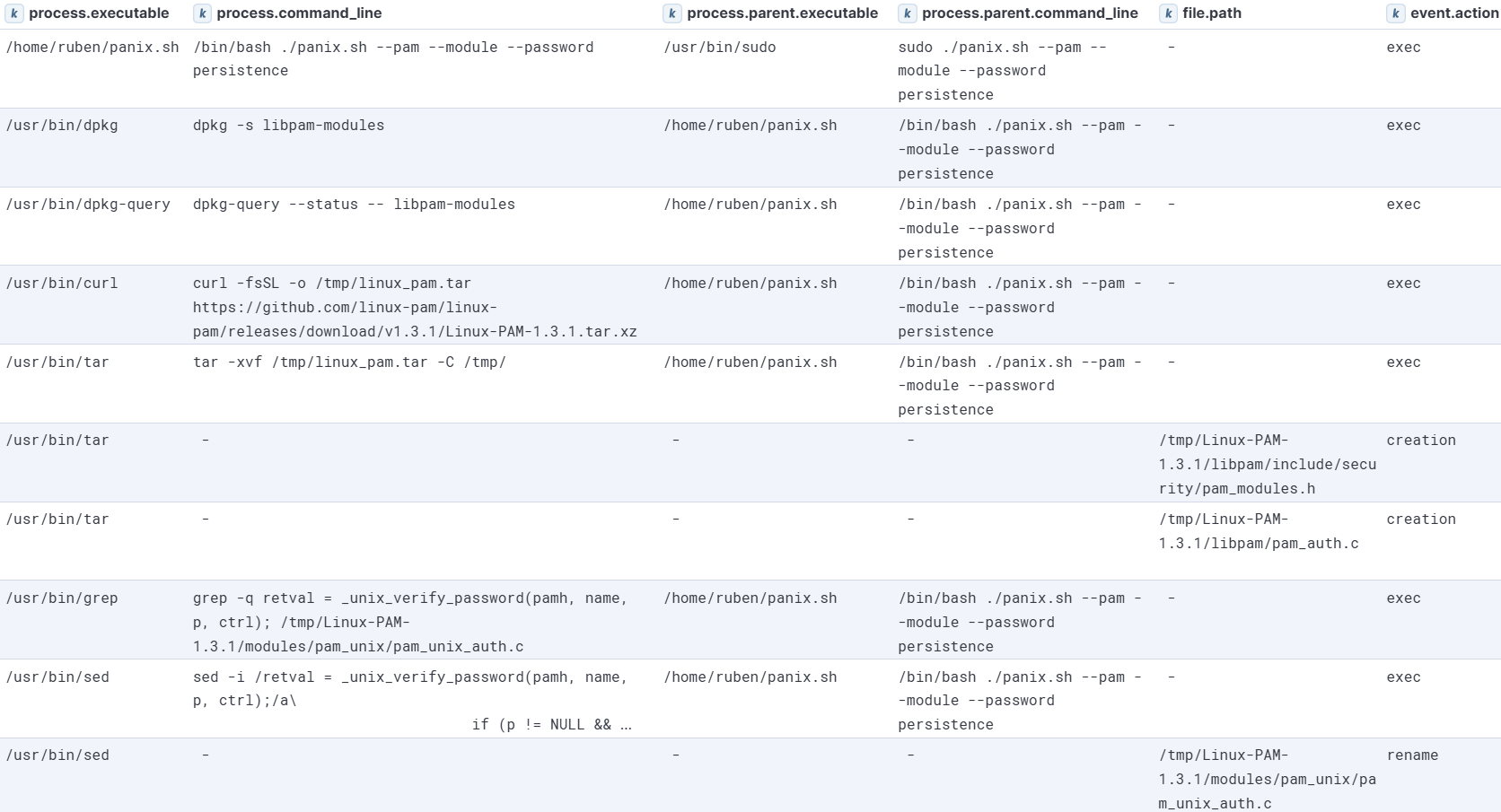
Task: Open the process.executable column header menu
Action: tap(99, 13)
